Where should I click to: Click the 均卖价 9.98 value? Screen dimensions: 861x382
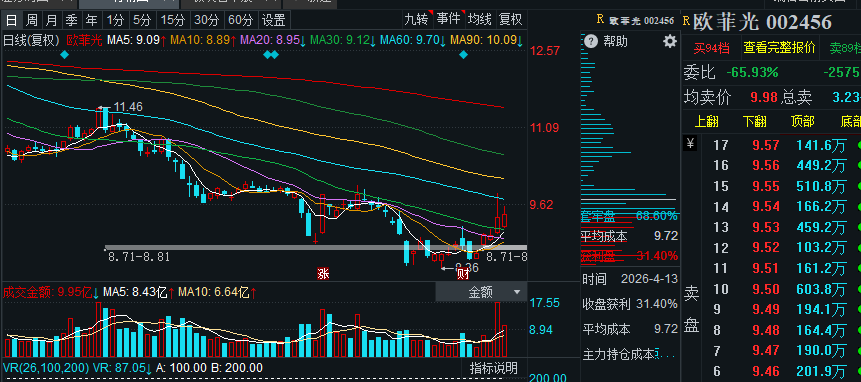point(764,98)
